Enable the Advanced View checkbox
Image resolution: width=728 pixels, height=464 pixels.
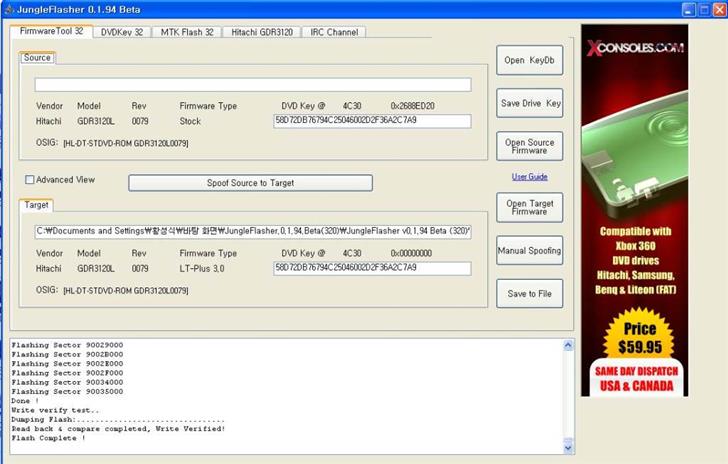point(30,180)
